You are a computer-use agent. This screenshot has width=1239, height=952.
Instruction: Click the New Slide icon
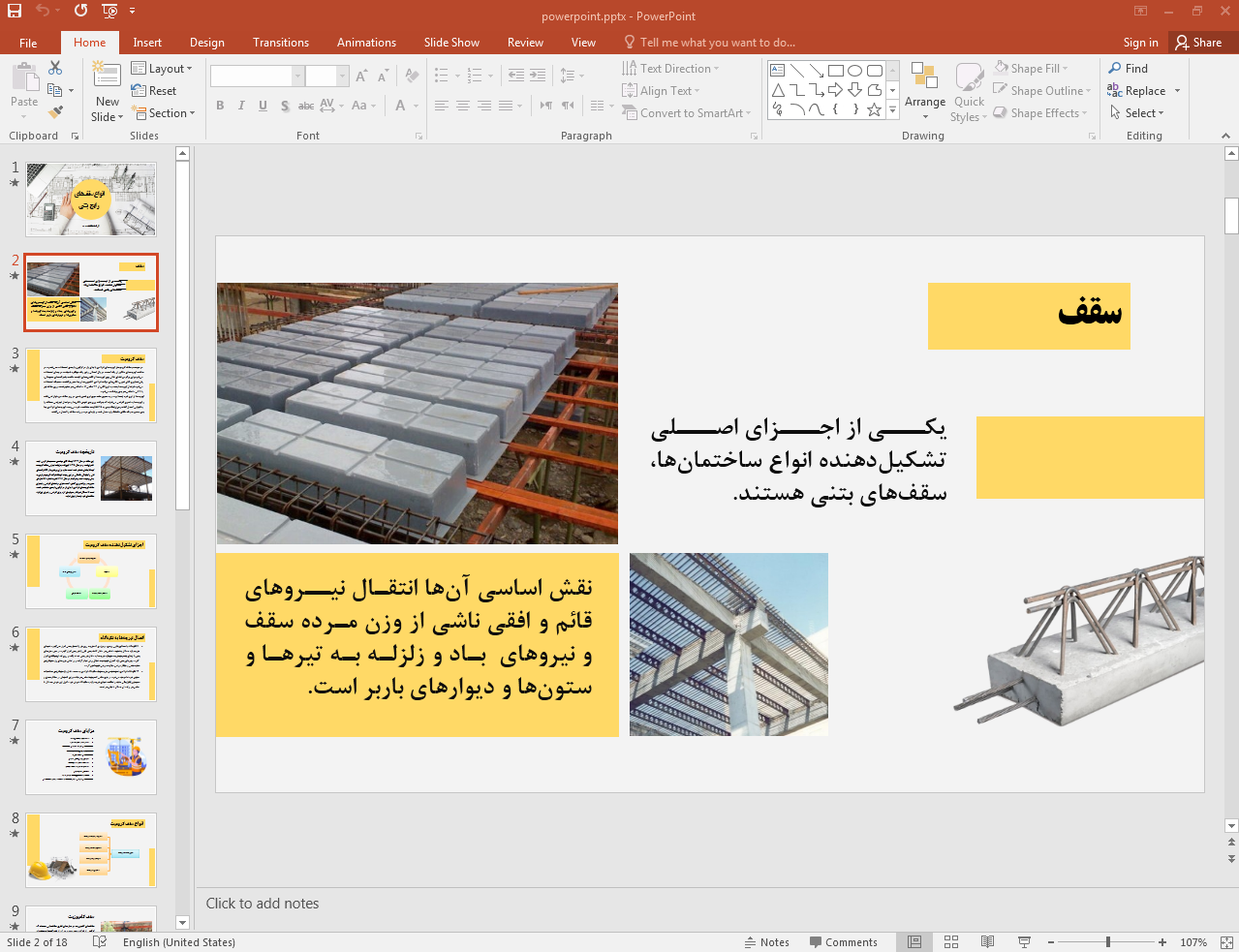tap(107, 77)
